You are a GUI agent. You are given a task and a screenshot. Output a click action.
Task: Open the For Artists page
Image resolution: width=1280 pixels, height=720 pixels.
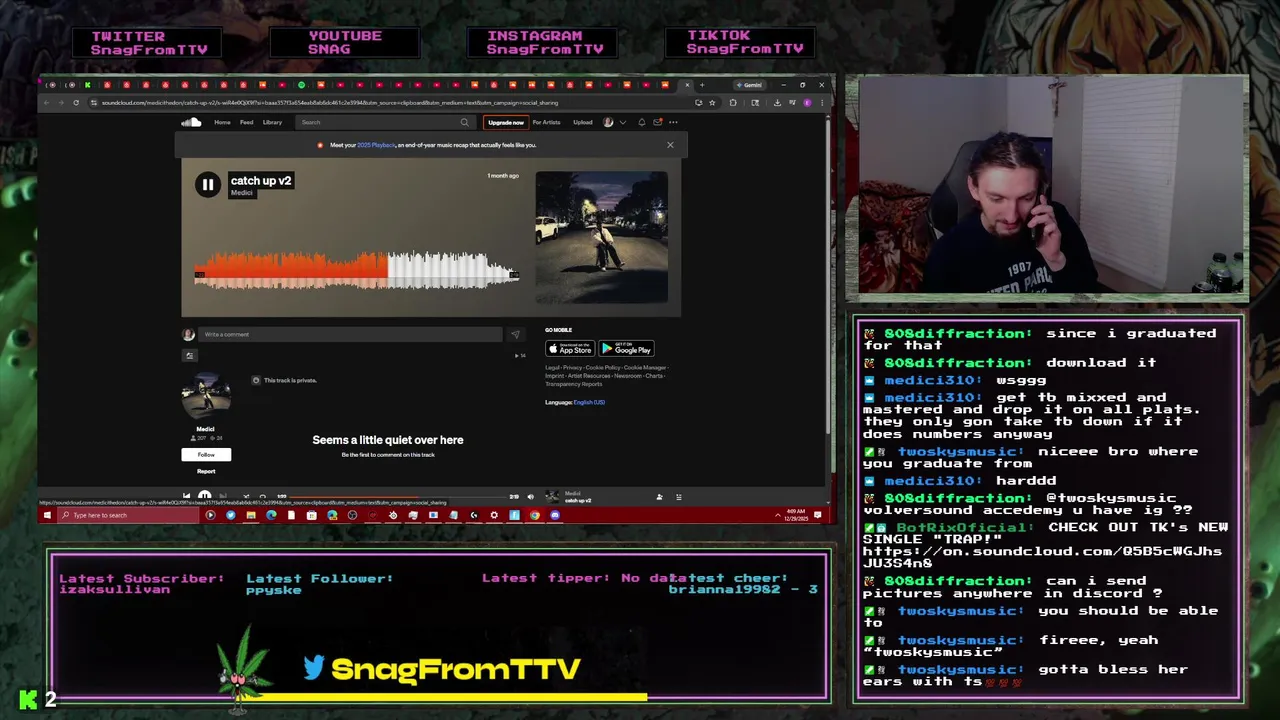point(546,122)
